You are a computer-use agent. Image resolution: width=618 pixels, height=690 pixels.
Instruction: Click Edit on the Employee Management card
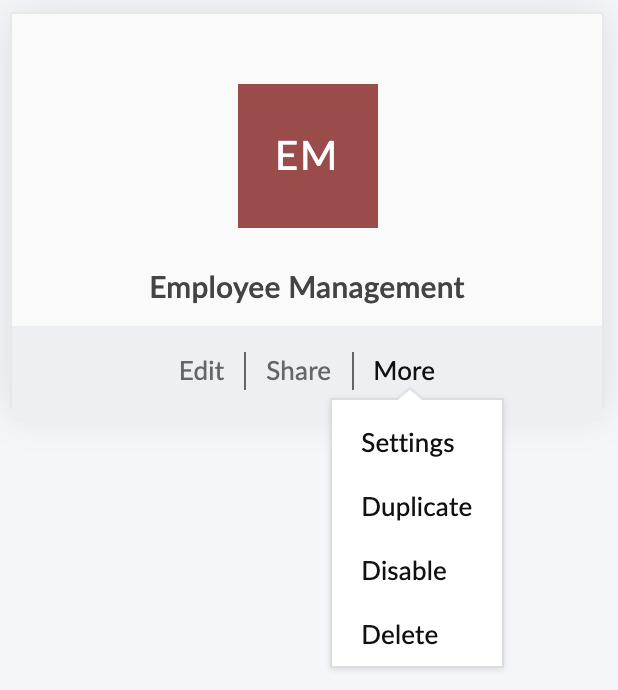tap(201, 371)
